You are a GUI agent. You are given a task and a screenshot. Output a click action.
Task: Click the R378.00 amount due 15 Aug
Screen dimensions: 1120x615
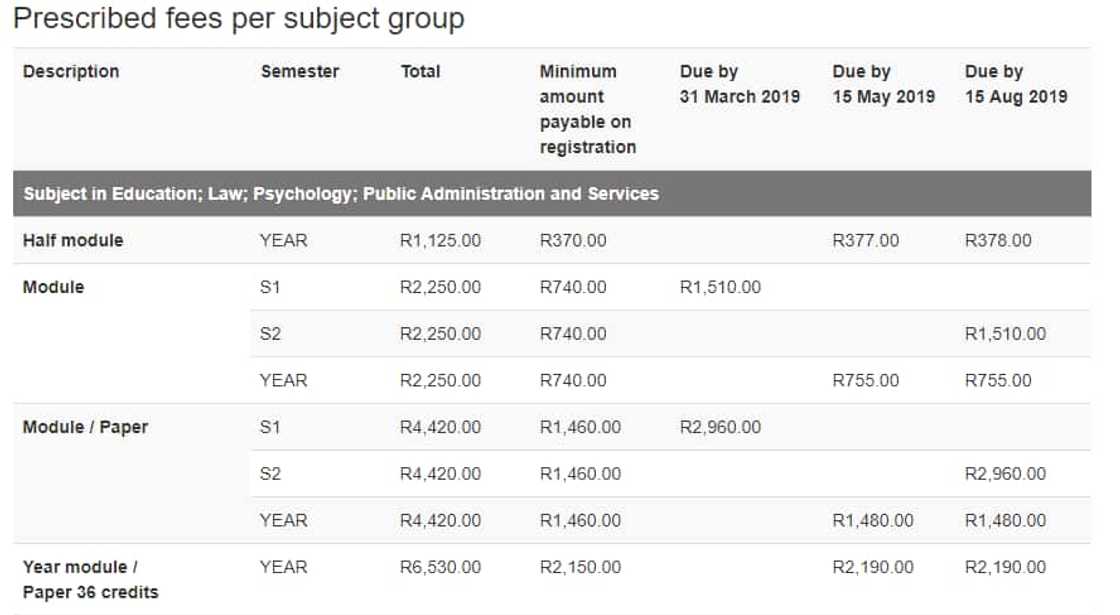tap(998, 241)
